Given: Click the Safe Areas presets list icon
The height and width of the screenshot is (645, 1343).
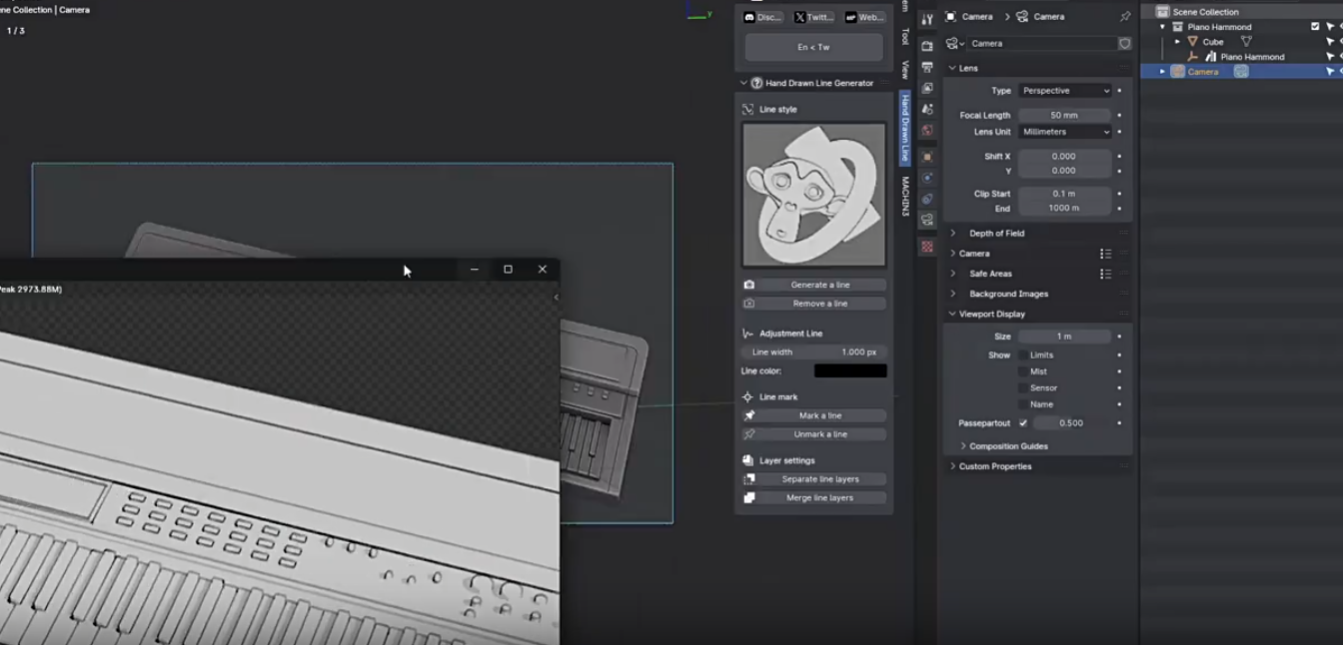Looking at the screenshot, I should (1105, 274).
